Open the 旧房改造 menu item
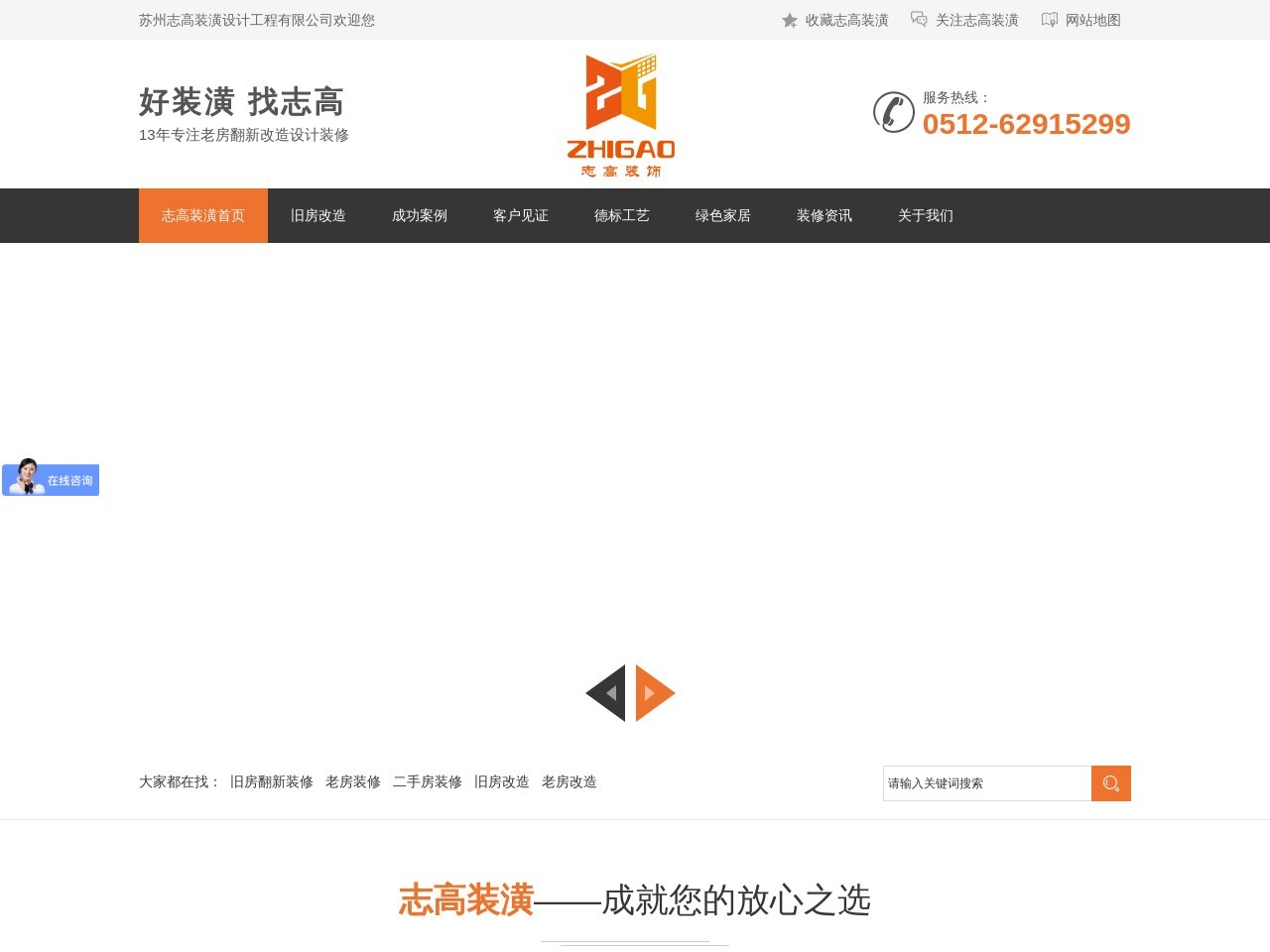This screenshot has height=952, width=1270. 317,215
